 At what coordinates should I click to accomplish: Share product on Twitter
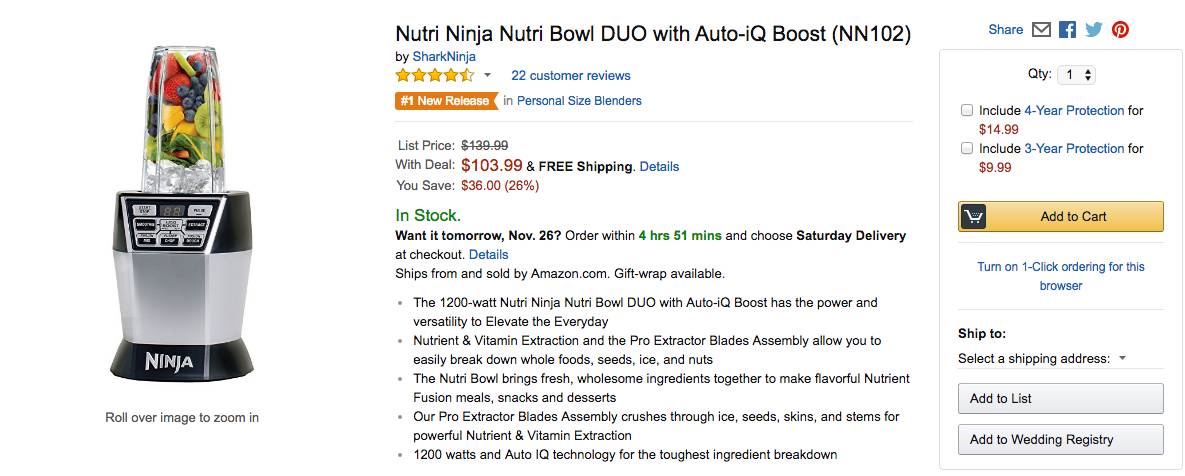[x=1093, y=30]
